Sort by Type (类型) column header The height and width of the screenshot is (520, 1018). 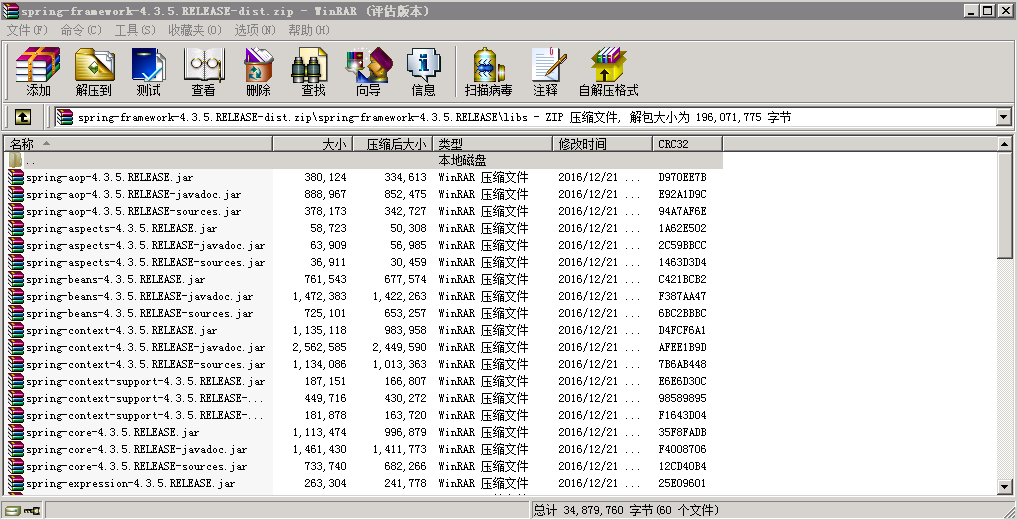tap(493, 144)
